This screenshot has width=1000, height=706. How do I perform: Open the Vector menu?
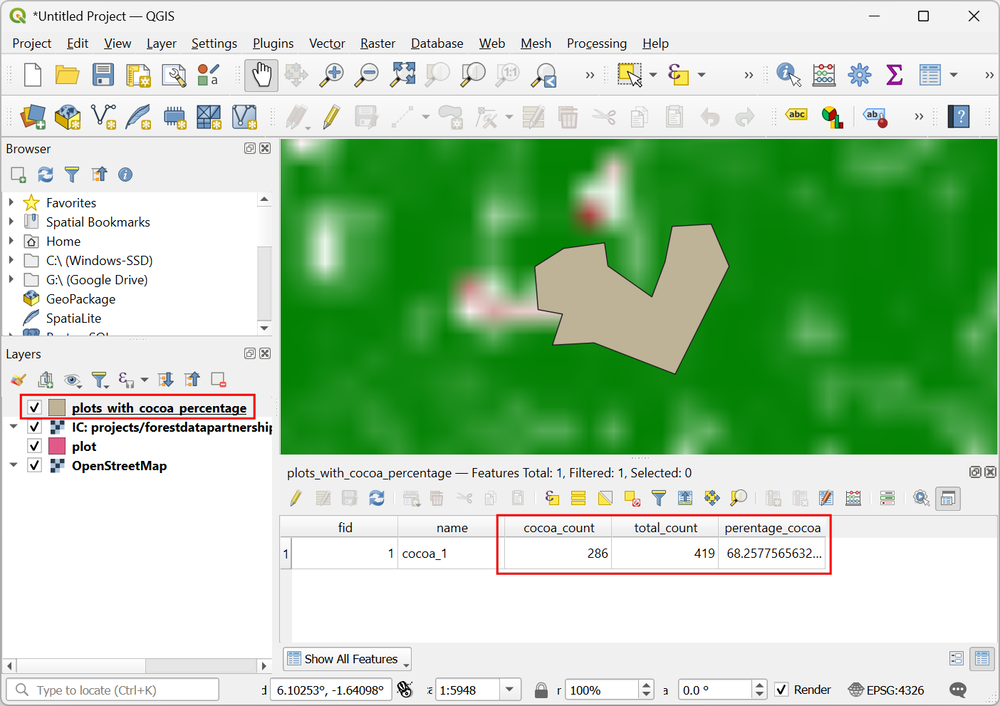click(x=327, y=43)
